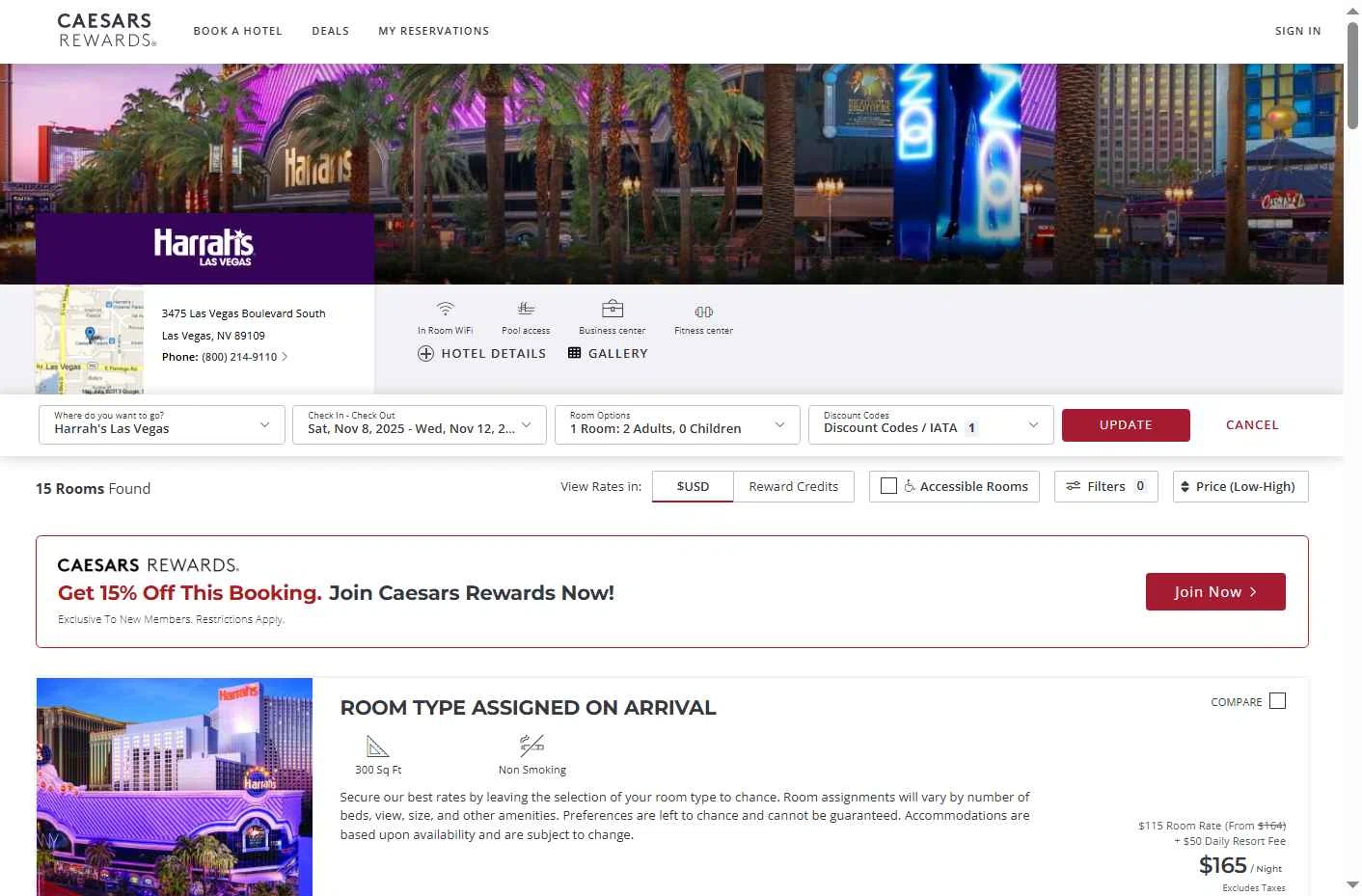Viewport: 1362px width, 896px height.
Task: Click the filter sliders icon
Action: click(1073, 486)
